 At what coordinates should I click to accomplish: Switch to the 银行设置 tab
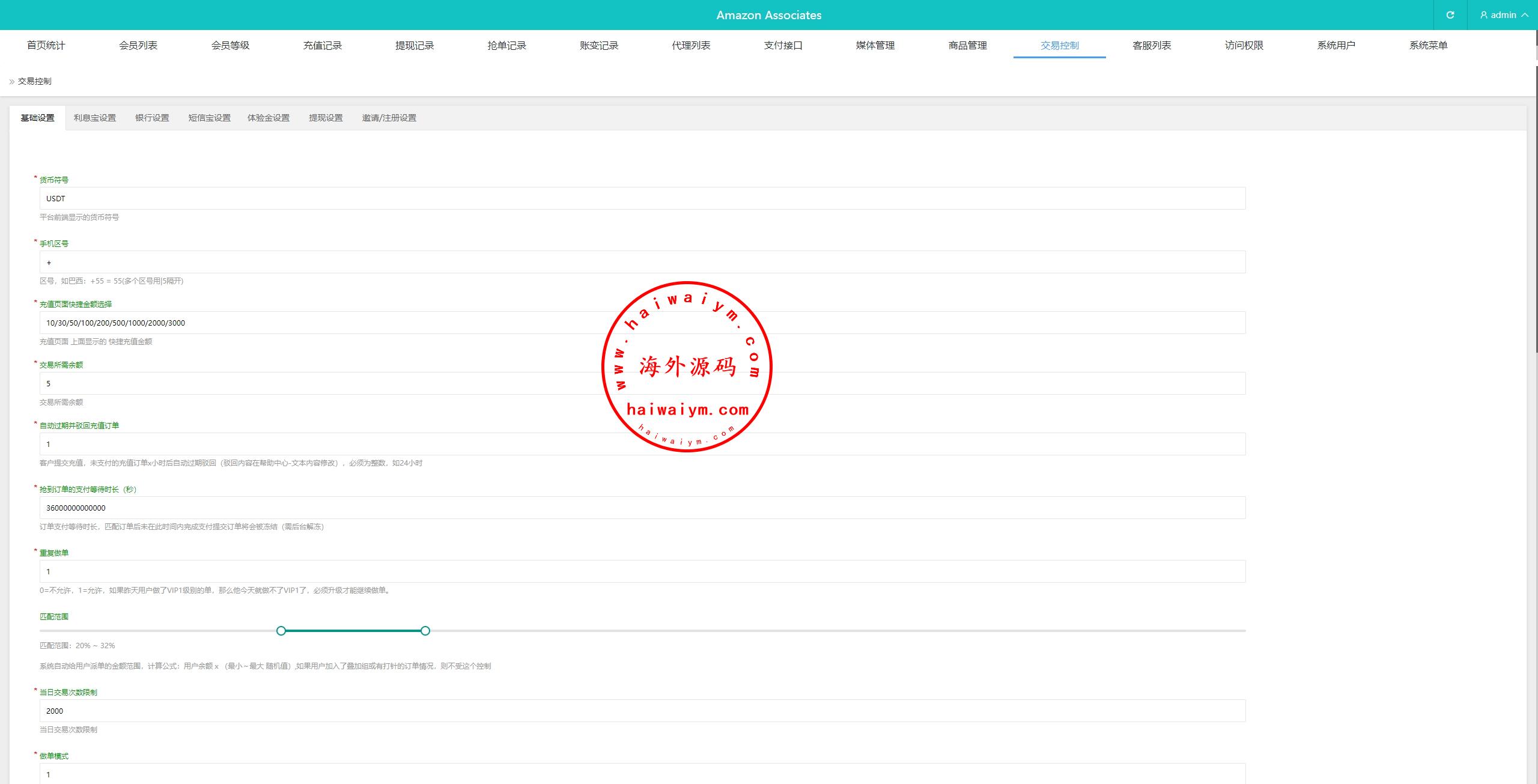pyautogui.click(x=152, y=118)
